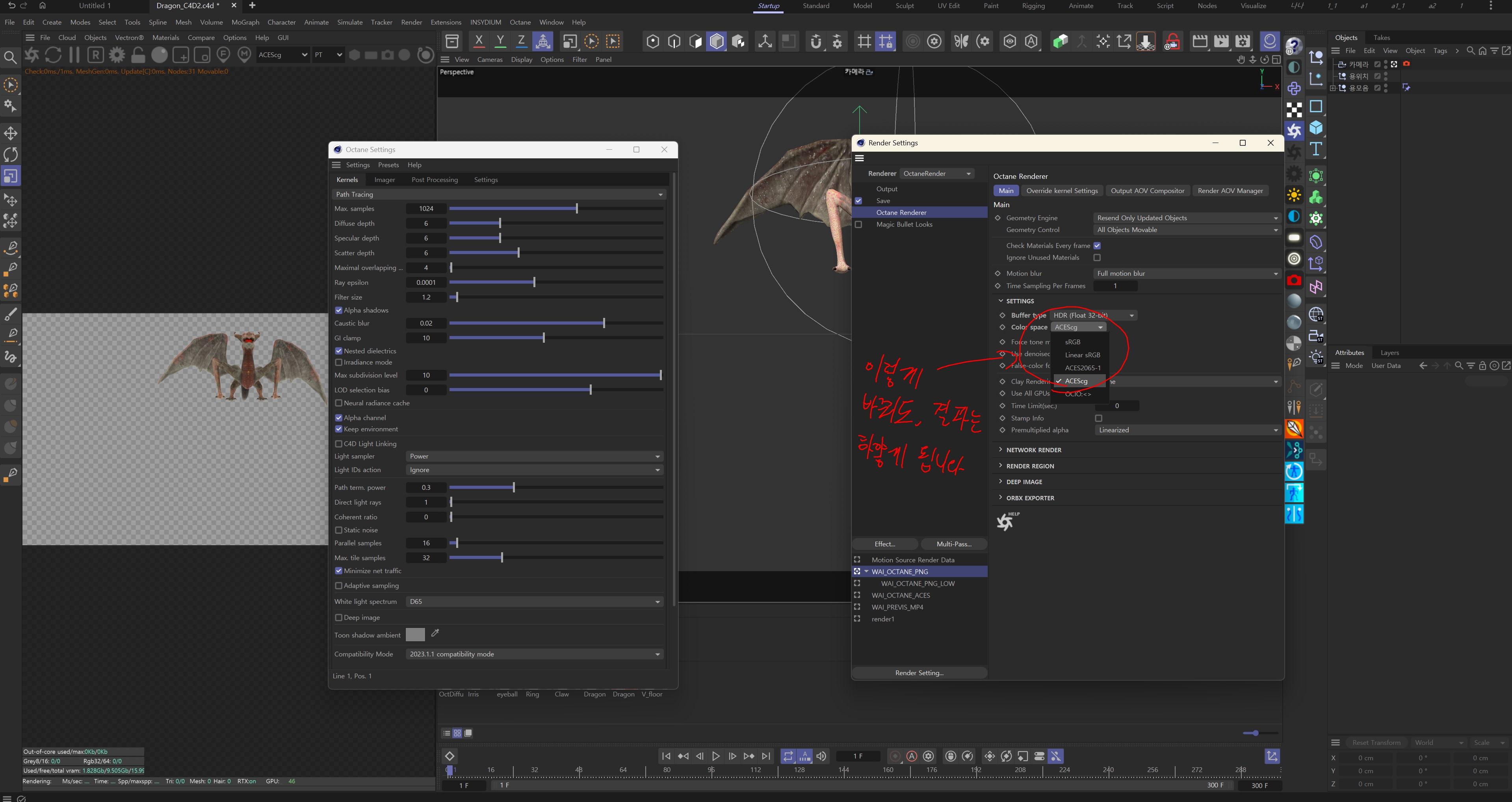Screen dimensions: 1512x802
Task: Open Light sampler Power dropdown
Action: (x=533, y=456)
